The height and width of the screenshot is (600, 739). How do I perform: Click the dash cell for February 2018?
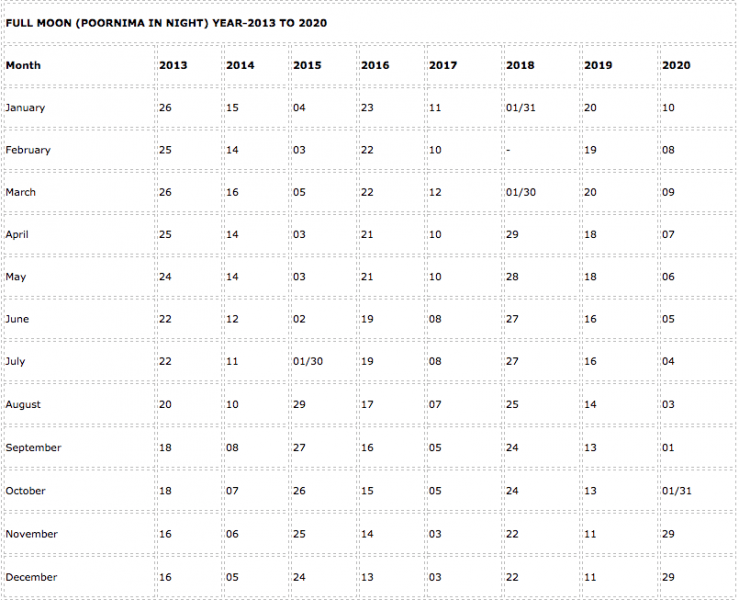click(508, 150)
